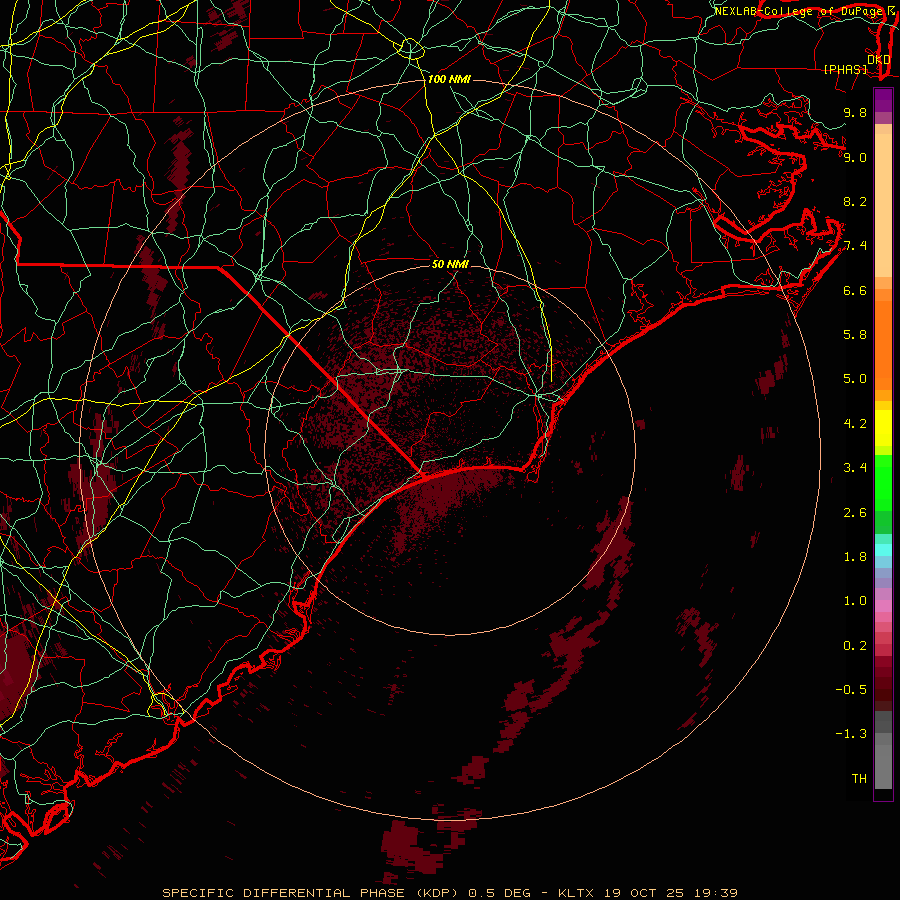Image resolution: width=900 pixels, height=900 pixels.
Task: Click the 6.6 legend value
Action: point(855,290)
